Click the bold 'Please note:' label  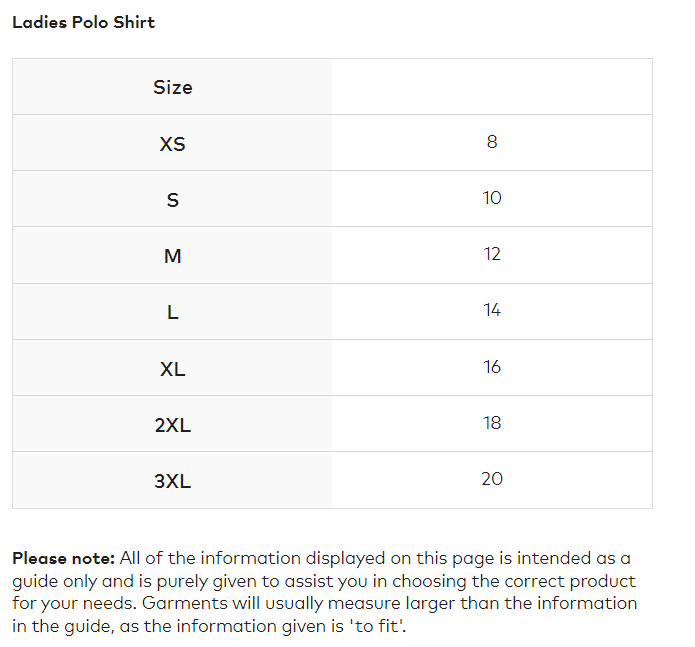pos(64,558)
